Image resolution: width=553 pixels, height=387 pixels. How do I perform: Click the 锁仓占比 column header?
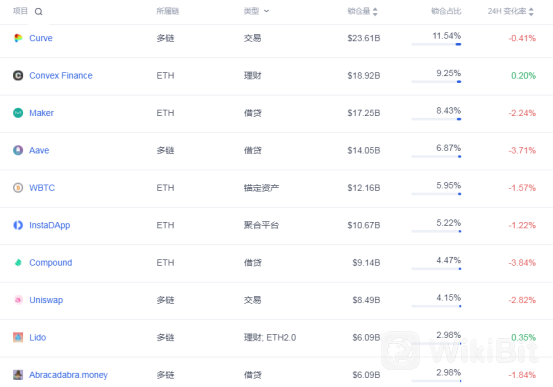click(x=446, y=11)
